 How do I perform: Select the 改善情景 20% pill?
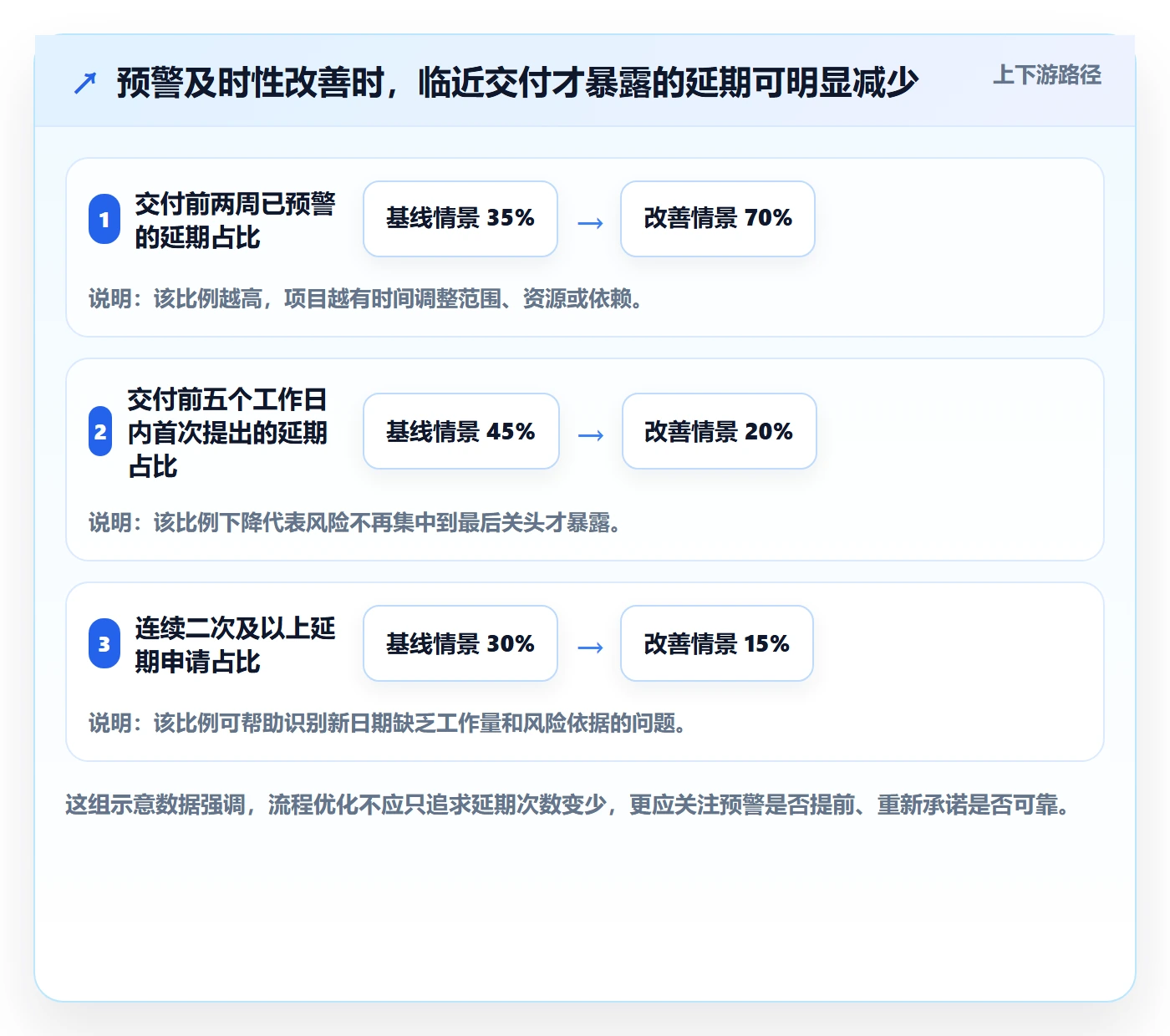(x=720, y=431)
